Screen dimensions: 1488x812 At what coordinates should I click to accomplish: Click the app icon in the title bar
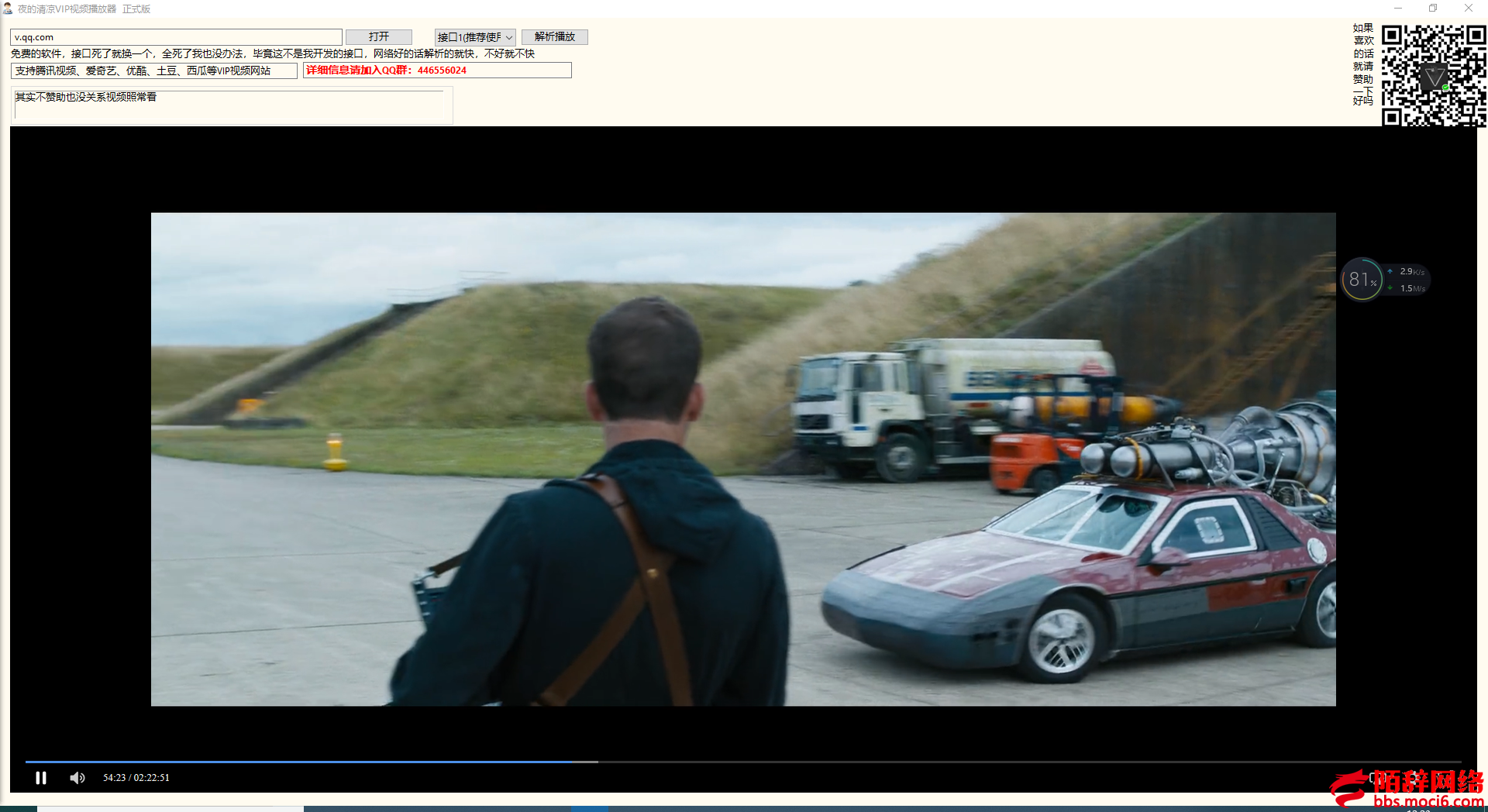[8, 9]
